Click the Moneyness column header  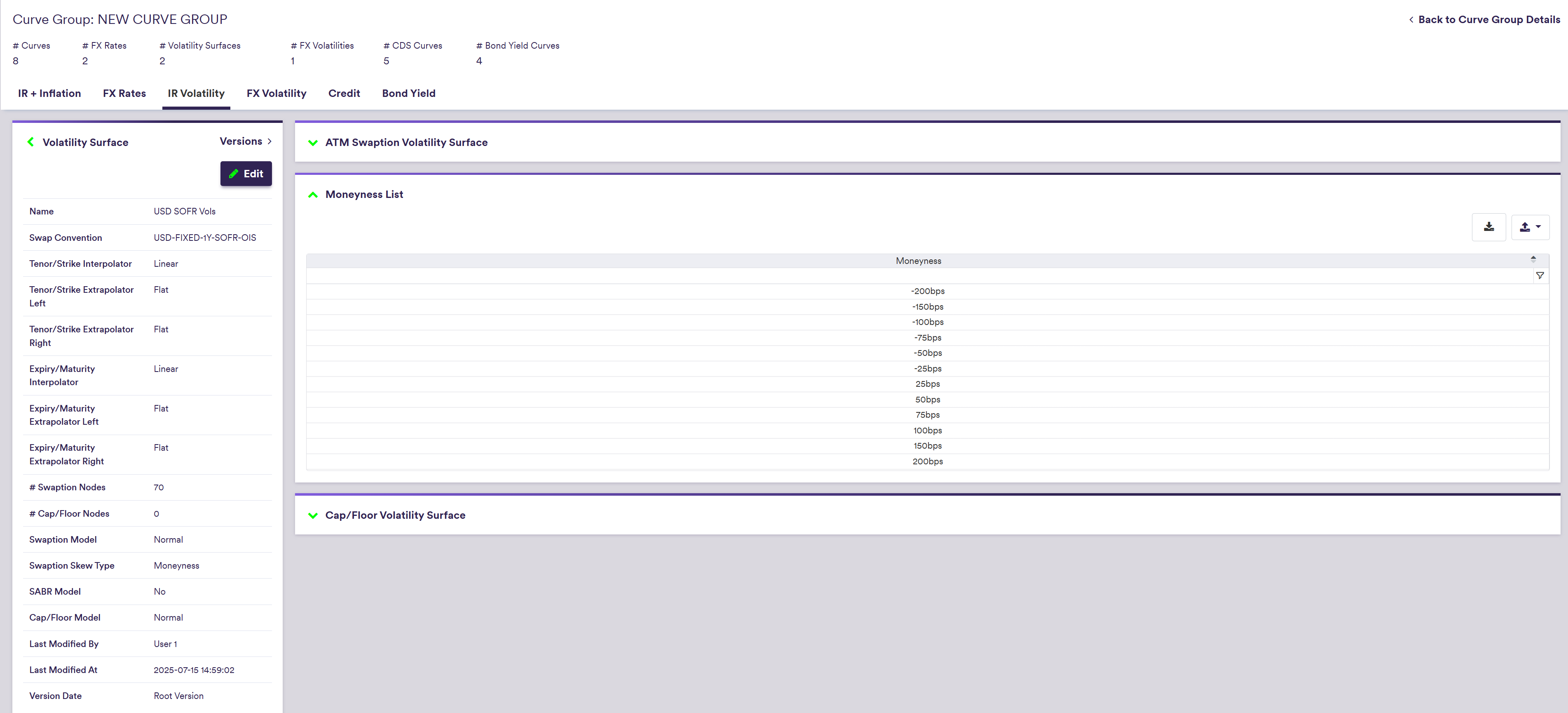[x=918, y=261]
